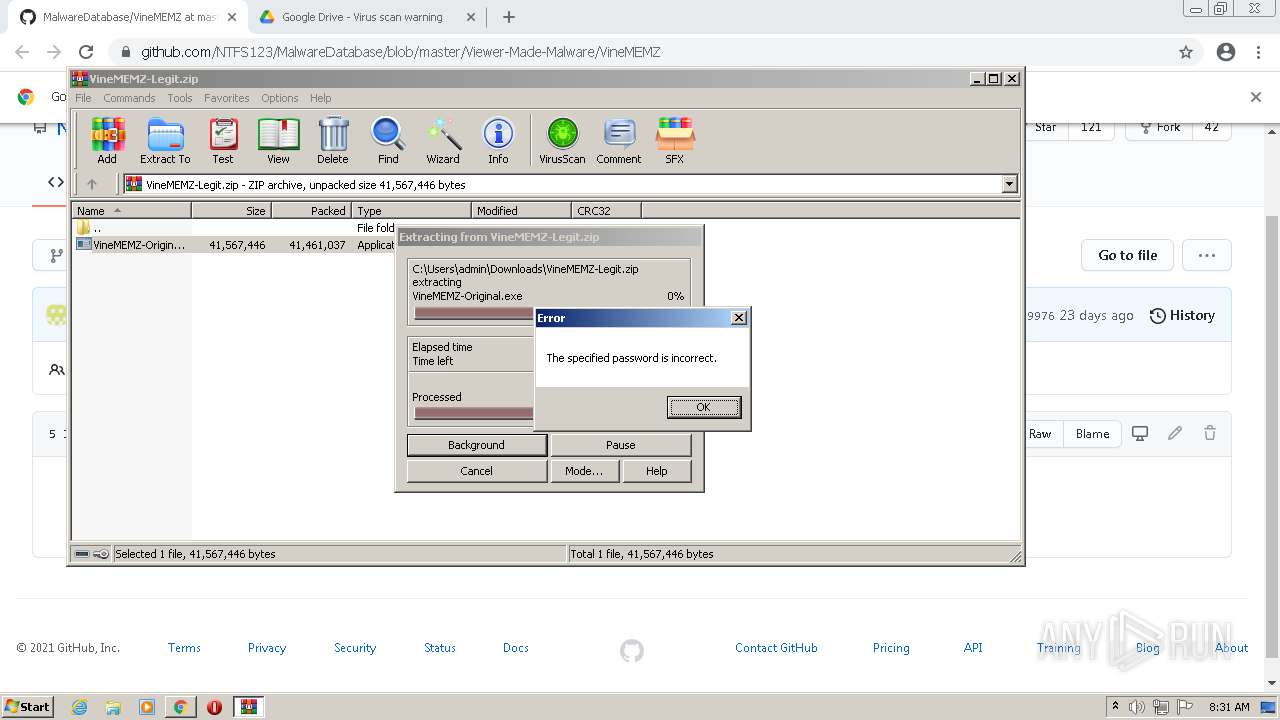
Task: Open Privacy link in GitHub footer
Action: pyautogui.click(x=267, y=648)
